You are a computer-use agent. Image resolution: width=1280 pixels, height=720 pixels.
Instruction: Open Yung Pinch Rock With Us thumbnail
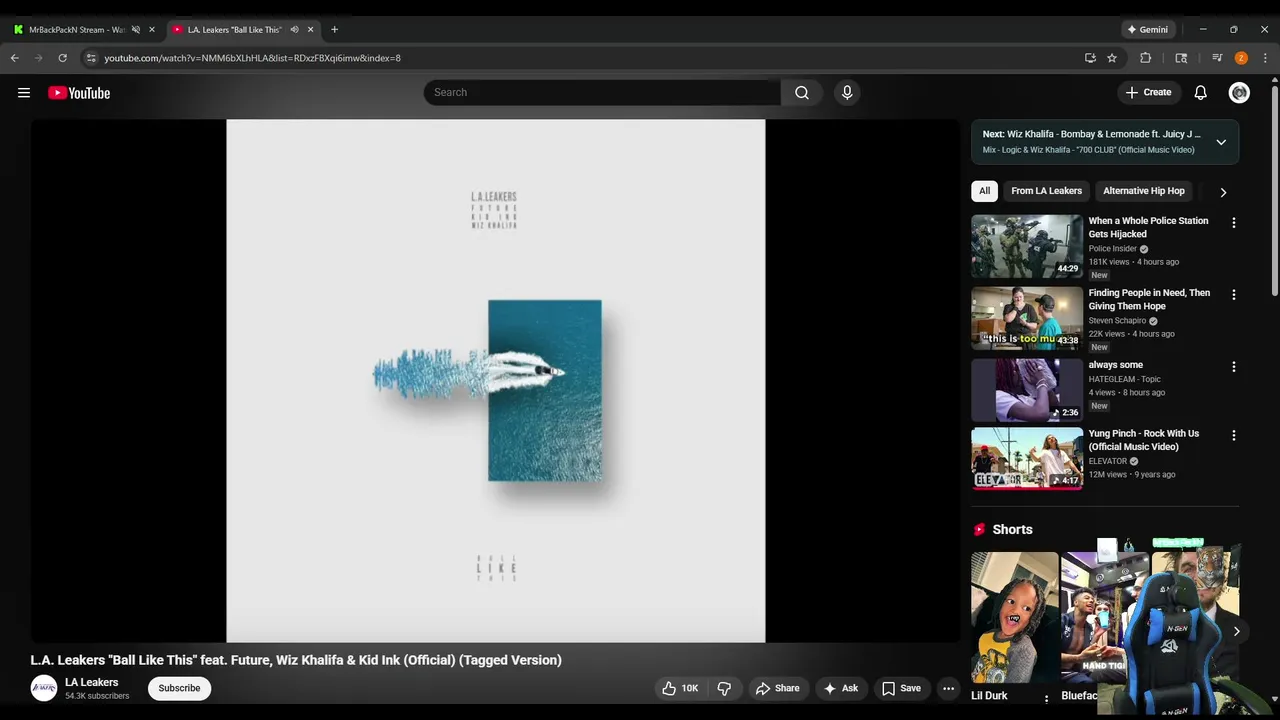[1027, 459]
